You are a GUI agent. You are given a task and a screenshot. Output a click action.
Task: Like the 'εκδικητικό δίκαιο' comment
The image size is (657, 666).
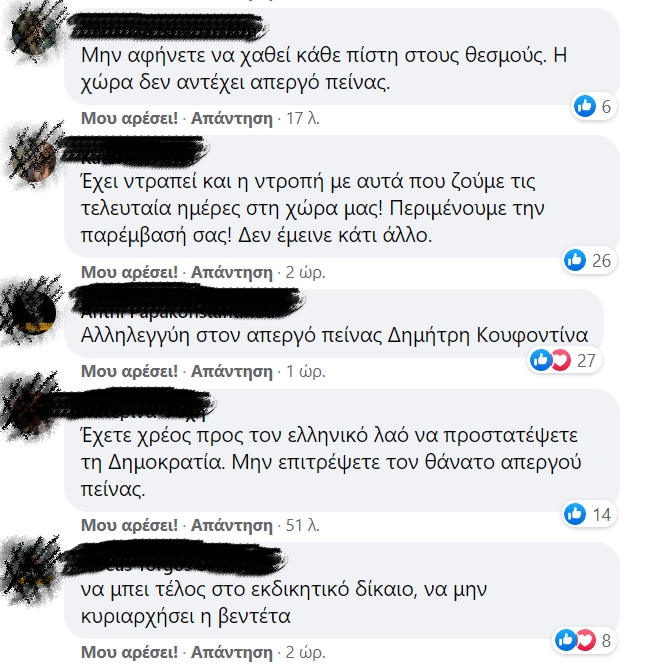point(130,652)
